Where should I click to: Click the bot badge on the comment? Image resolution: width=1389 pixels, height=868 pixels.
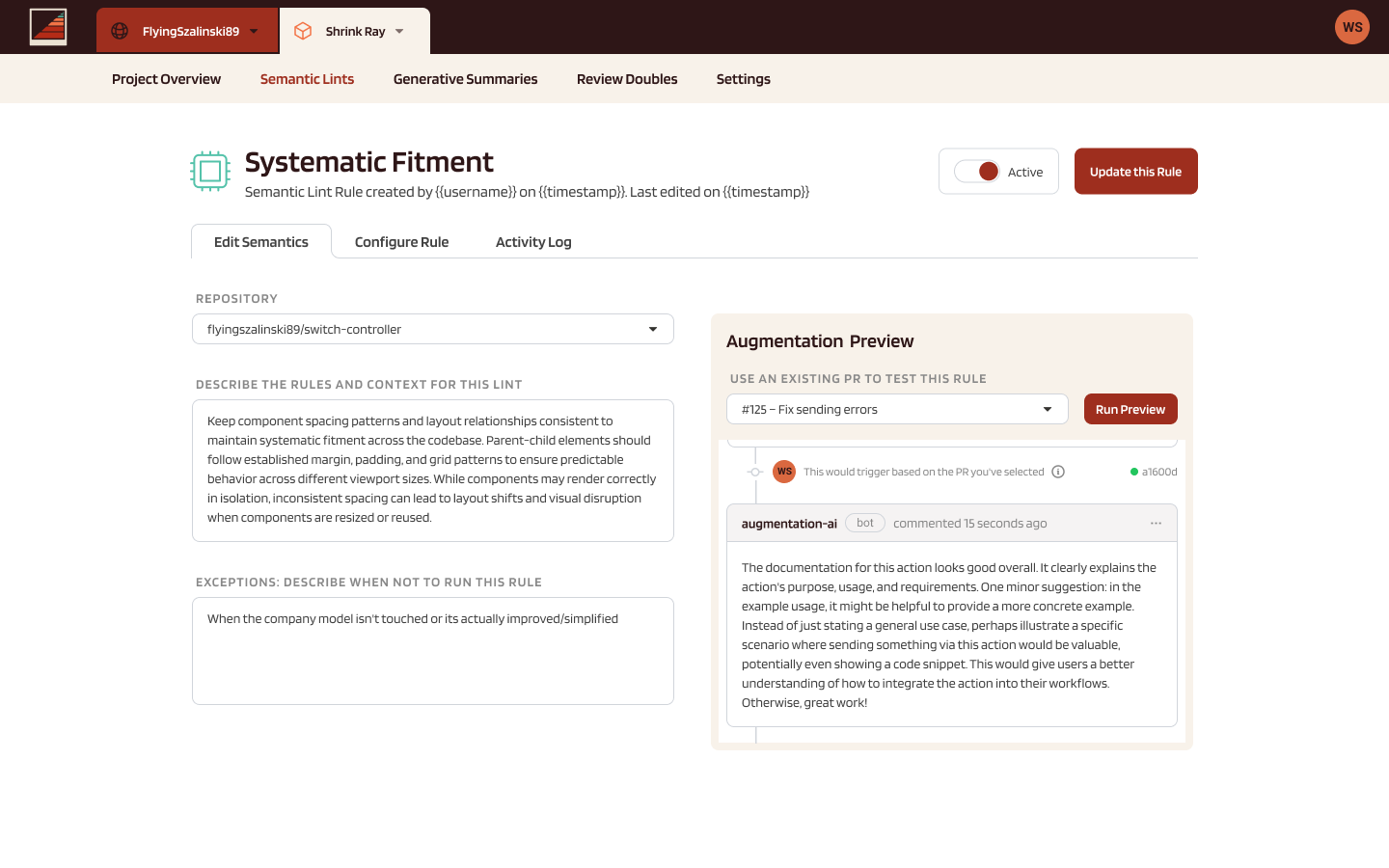865,523
